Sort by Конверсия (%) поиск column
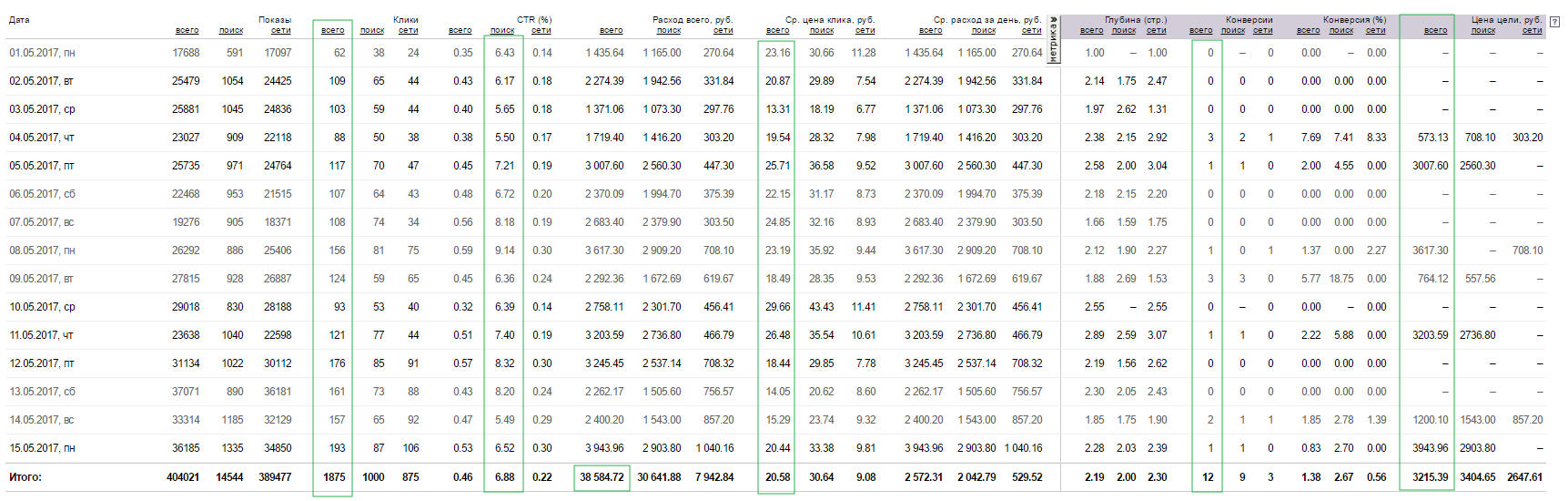Screen dimensions: 1568x501 click(x=1341, y=31)
